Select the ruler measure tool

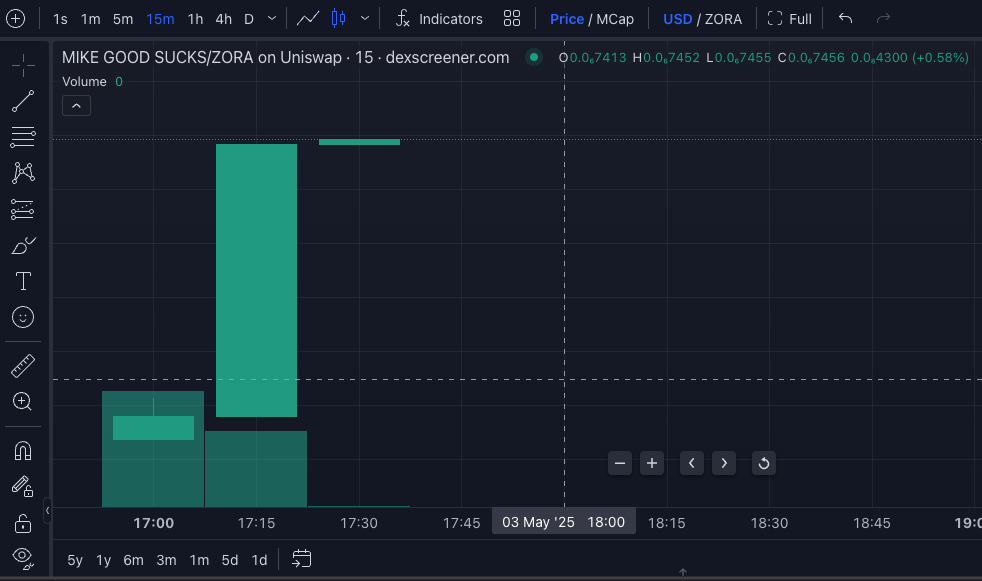[23, 366]
